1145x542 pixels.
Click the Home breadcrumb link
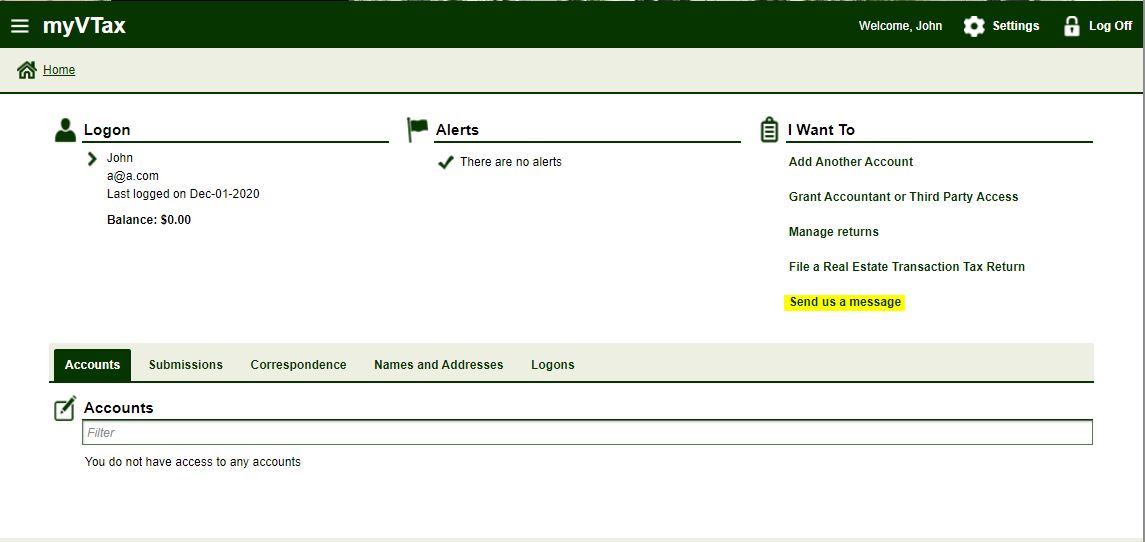tap(59, 70)
